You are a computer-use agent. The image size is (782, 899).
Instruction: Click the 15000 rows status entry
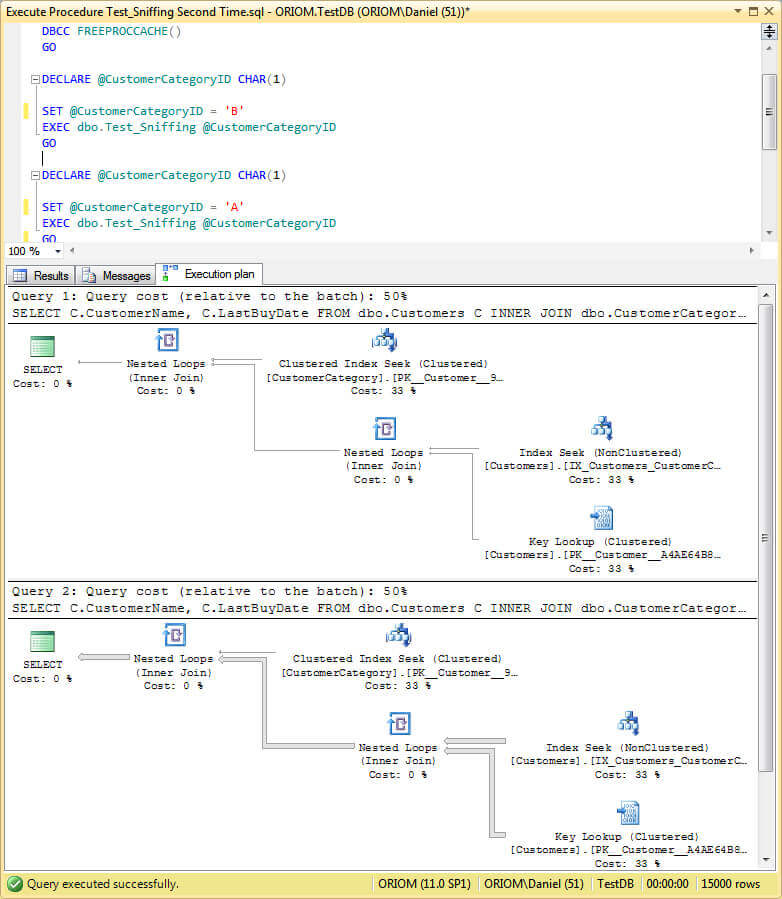tap(730, 884)
